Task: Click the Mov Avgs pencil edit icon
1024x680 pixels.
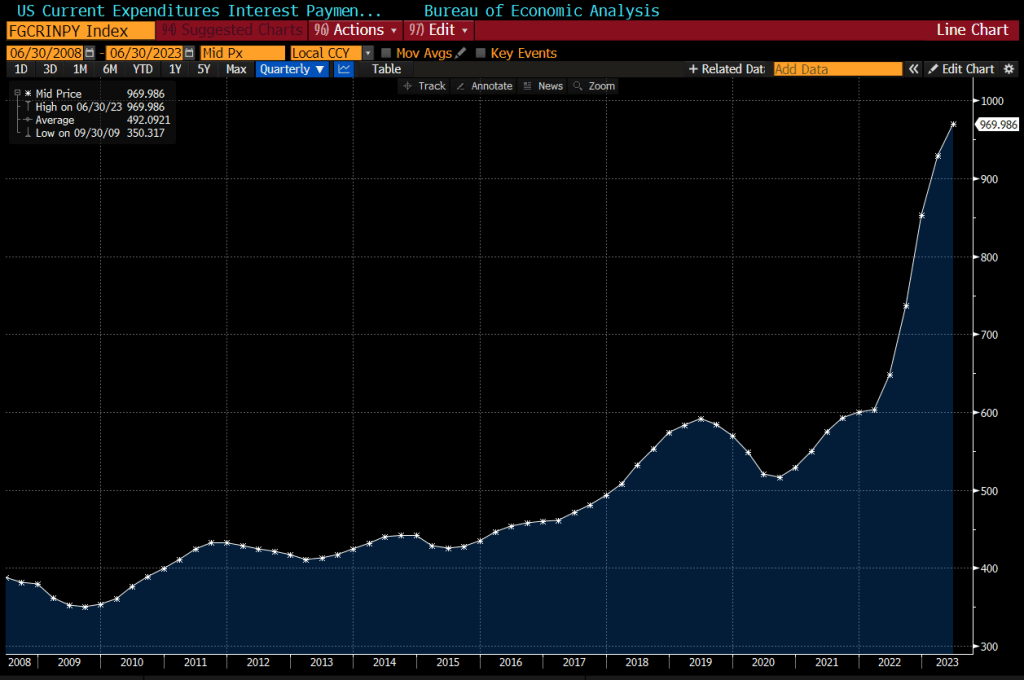Action: coord(460,52)
